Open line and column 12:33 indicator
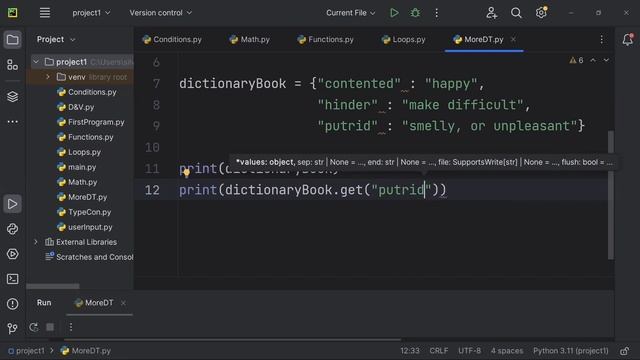 click(409, 351)
